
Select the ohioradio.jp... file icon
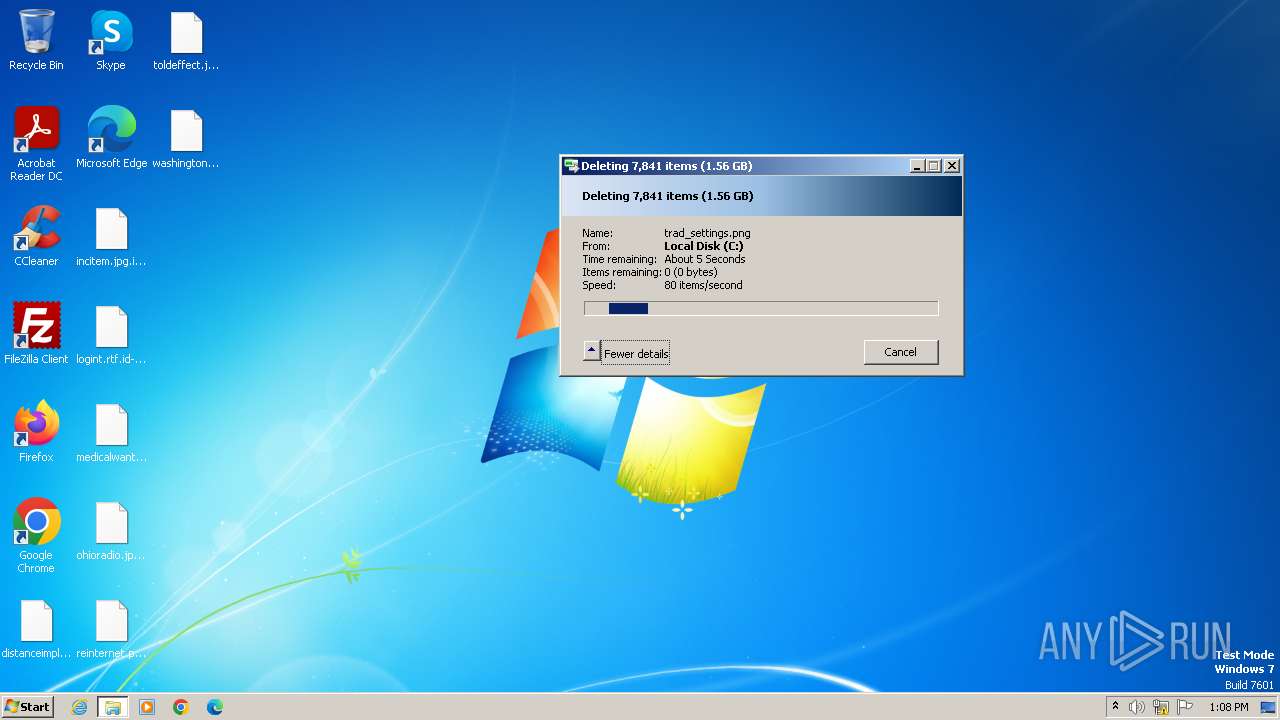(111, 530)
